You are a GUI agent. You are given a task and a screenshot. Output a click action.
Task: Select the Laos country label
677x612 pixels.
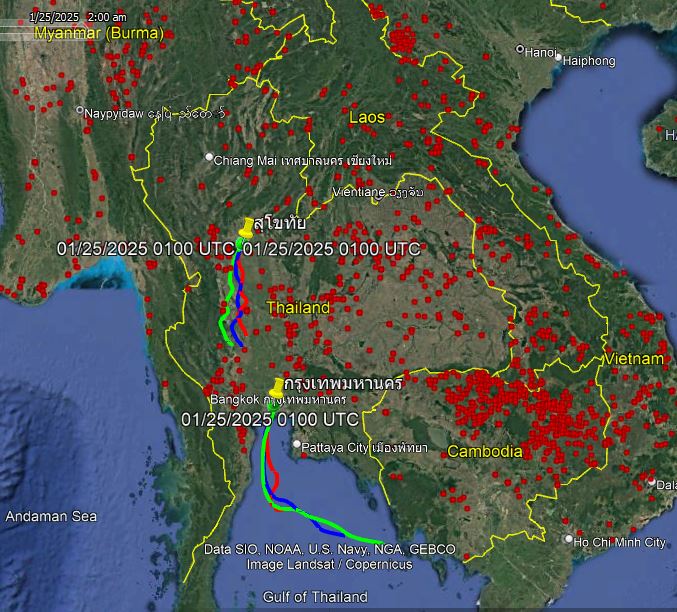[366, 118]
